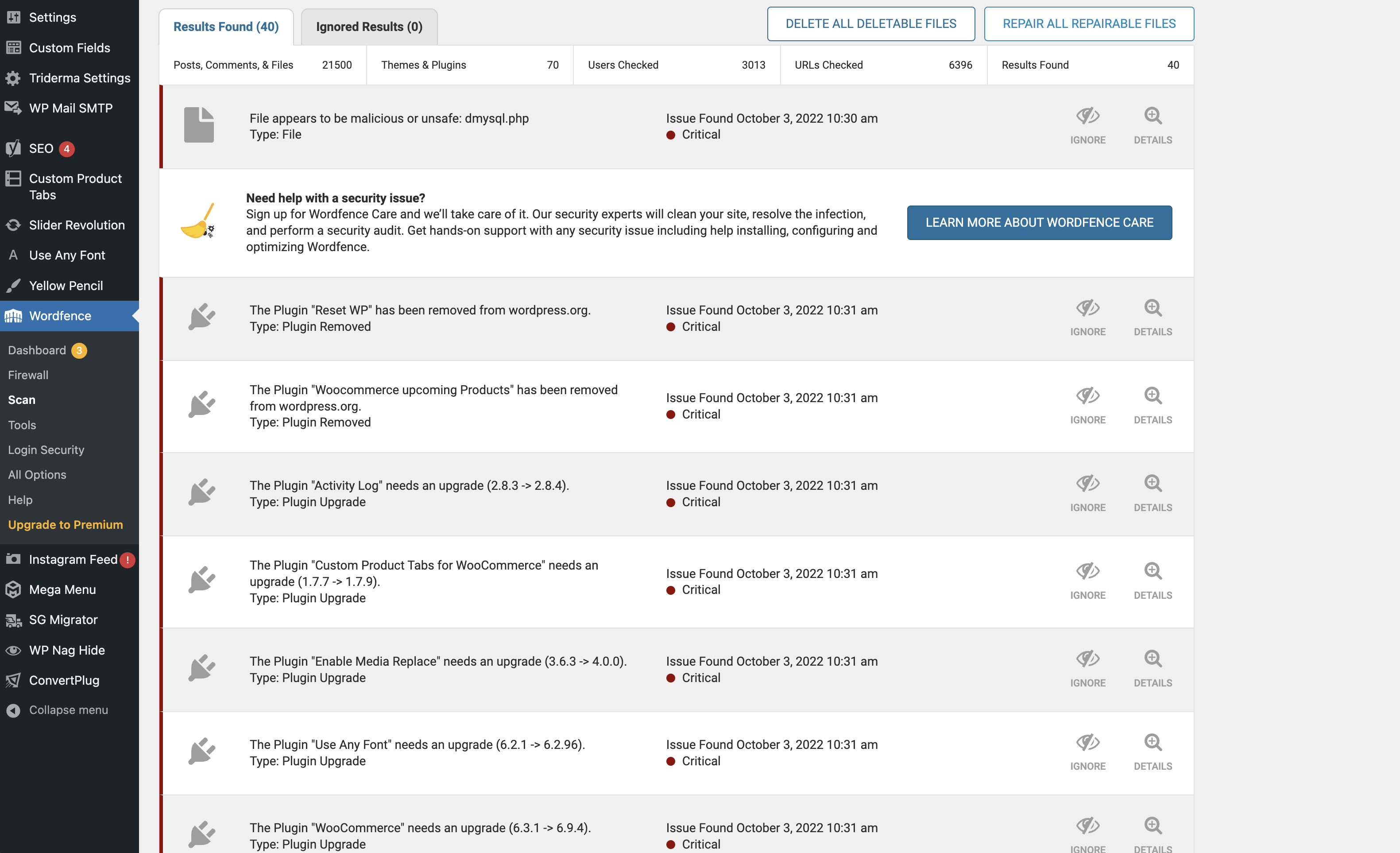Click Upgrade to Premium link
1400x853 pixels.
[x=66, y=524]
